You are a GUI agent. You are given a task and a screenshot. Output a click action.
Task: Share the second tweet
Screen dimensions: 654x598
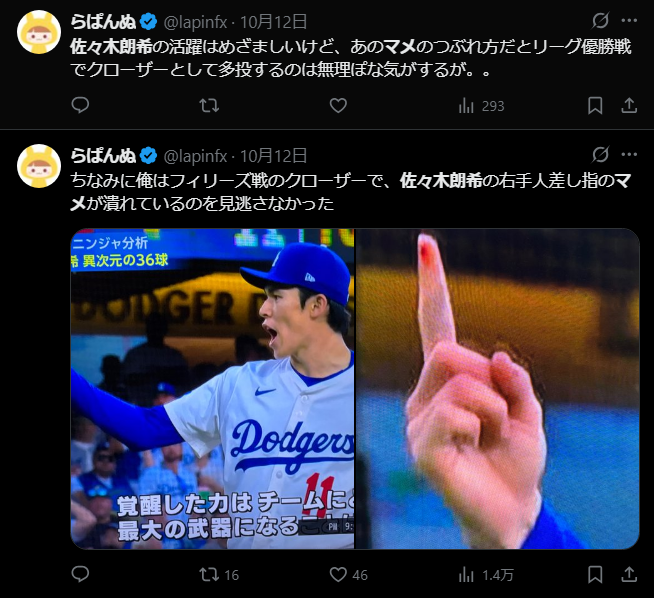tap(629, 575)
